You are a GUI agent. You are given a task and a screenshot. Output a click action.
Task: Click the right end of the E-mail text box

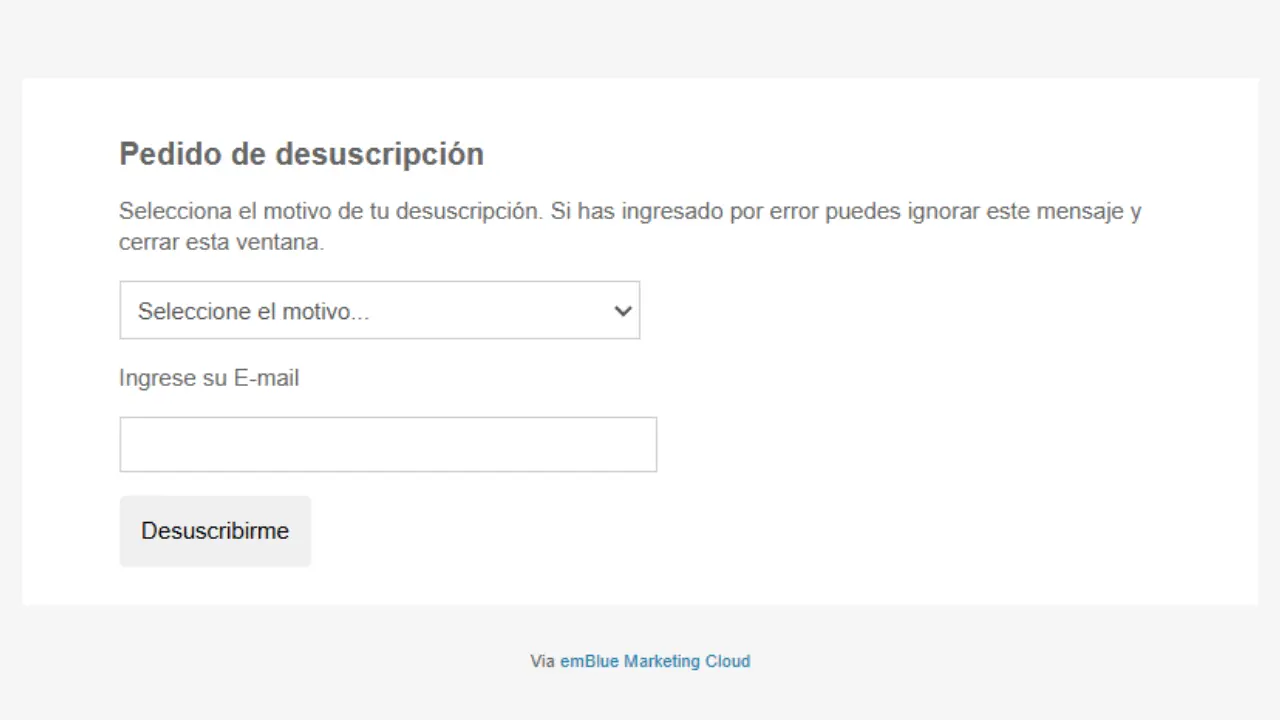click(646, 444)
